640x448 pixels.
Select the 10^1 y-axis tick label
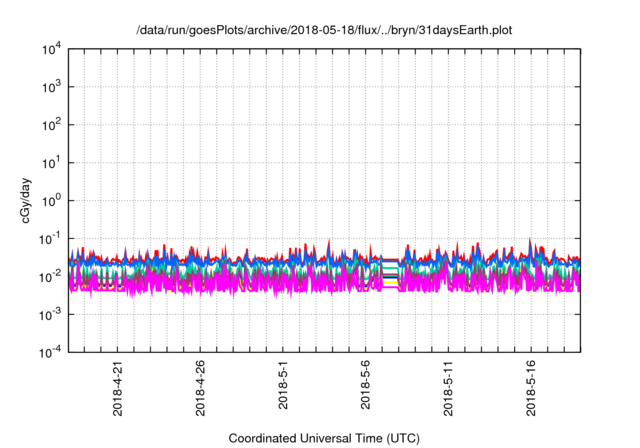53,162
